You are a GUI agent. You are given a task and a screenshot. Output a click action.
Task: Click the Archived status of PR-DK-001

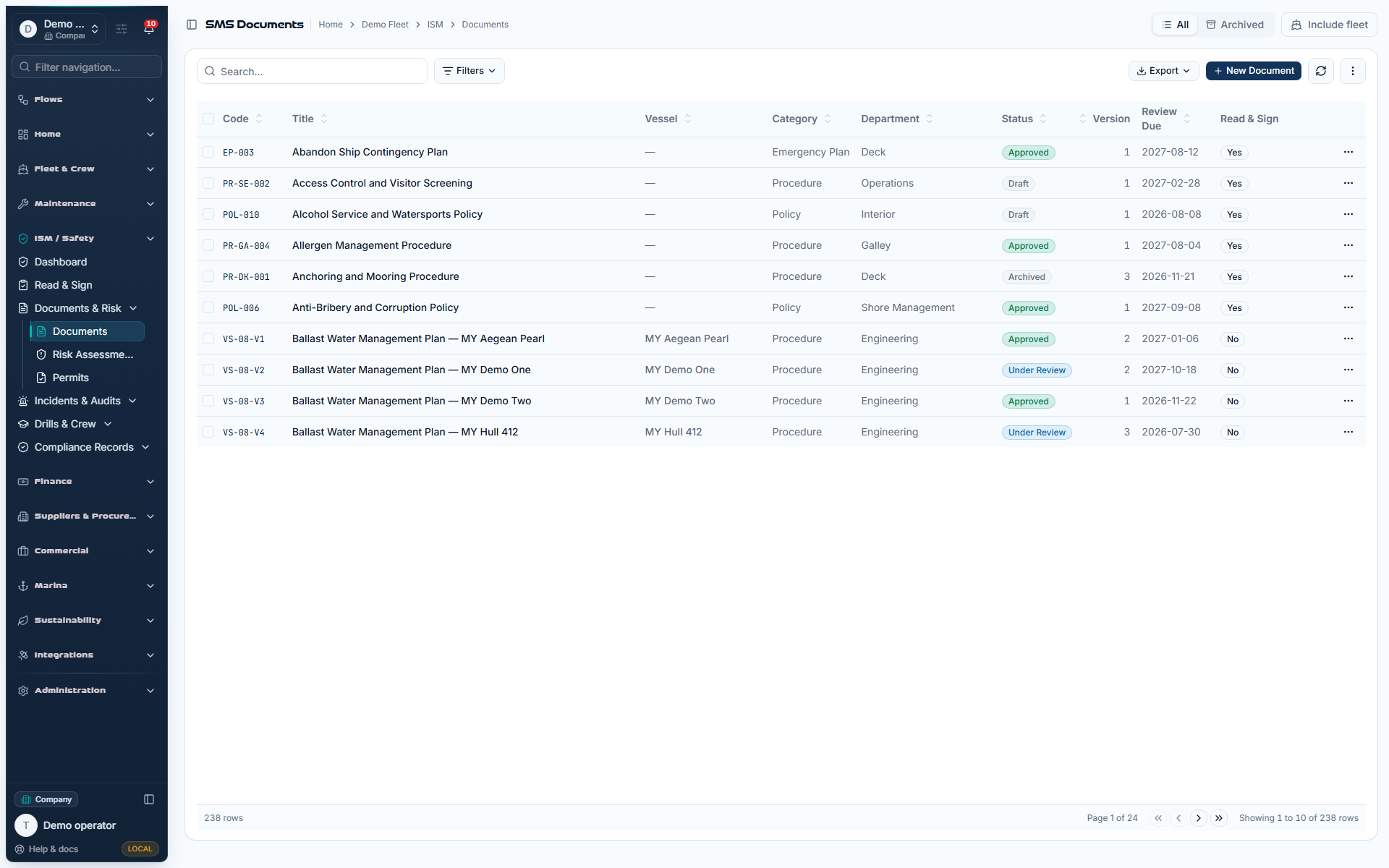click(1027, 277)
